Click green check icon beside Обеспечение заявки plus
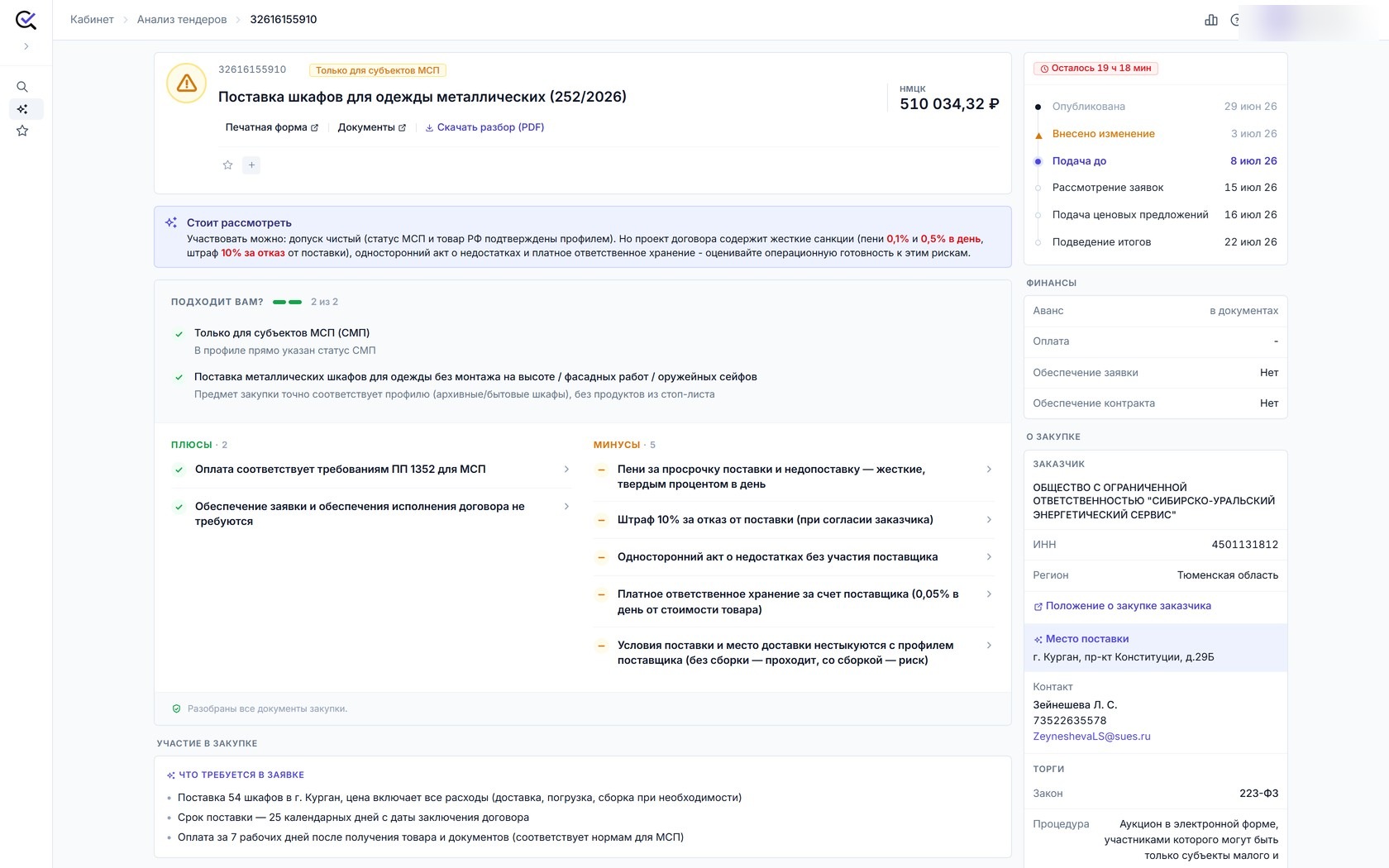Image resolution: width=1389 pixels, height=868 pixels. click(179, 507)
